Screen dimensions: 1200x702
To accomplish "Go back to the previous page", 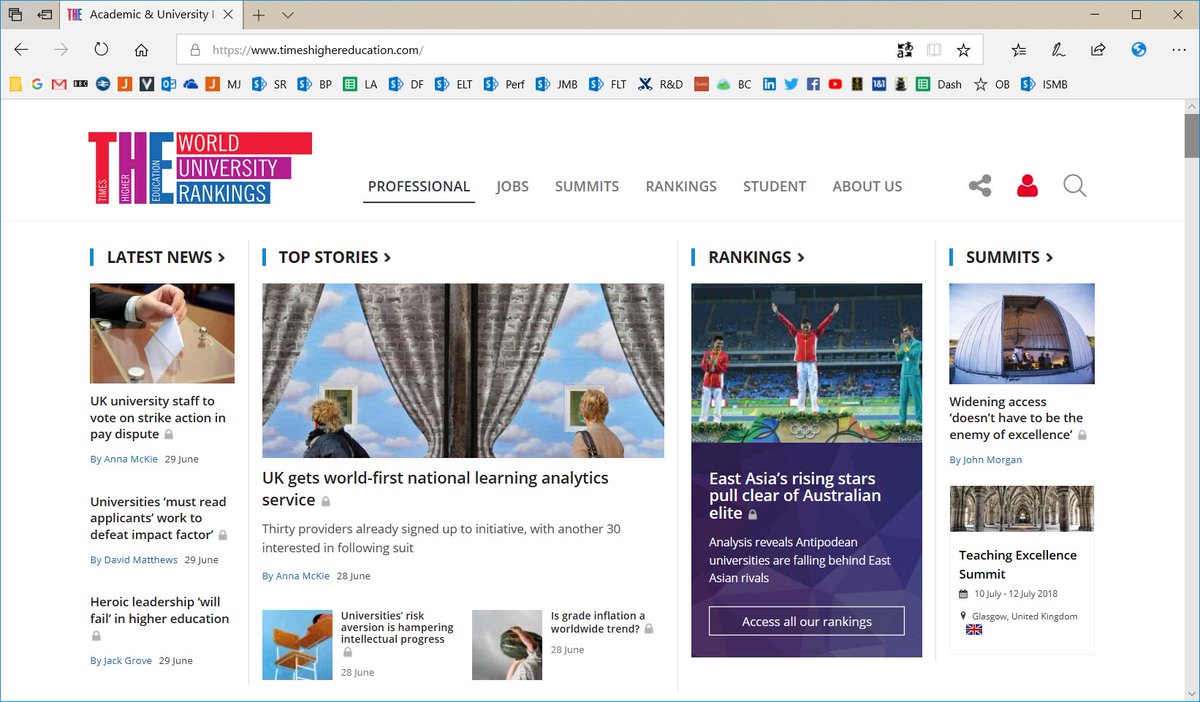I will (21, 50).
